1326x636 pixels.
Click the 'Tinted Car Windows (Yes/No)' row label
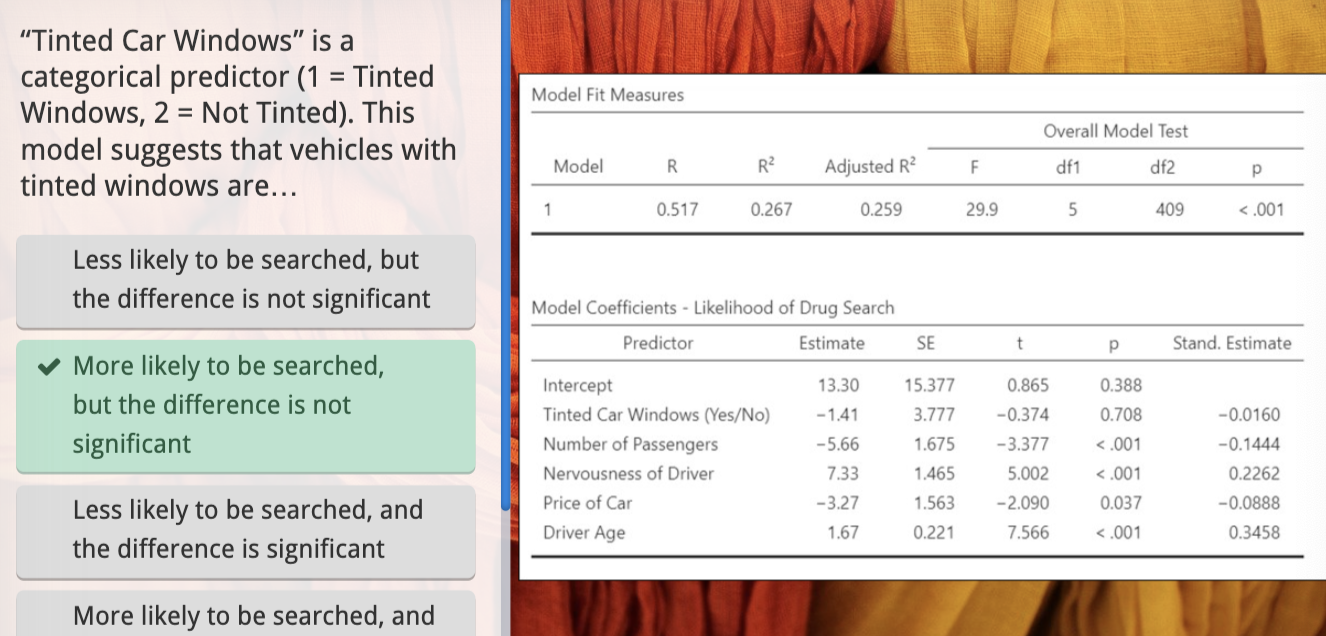[x=656, y=415]
